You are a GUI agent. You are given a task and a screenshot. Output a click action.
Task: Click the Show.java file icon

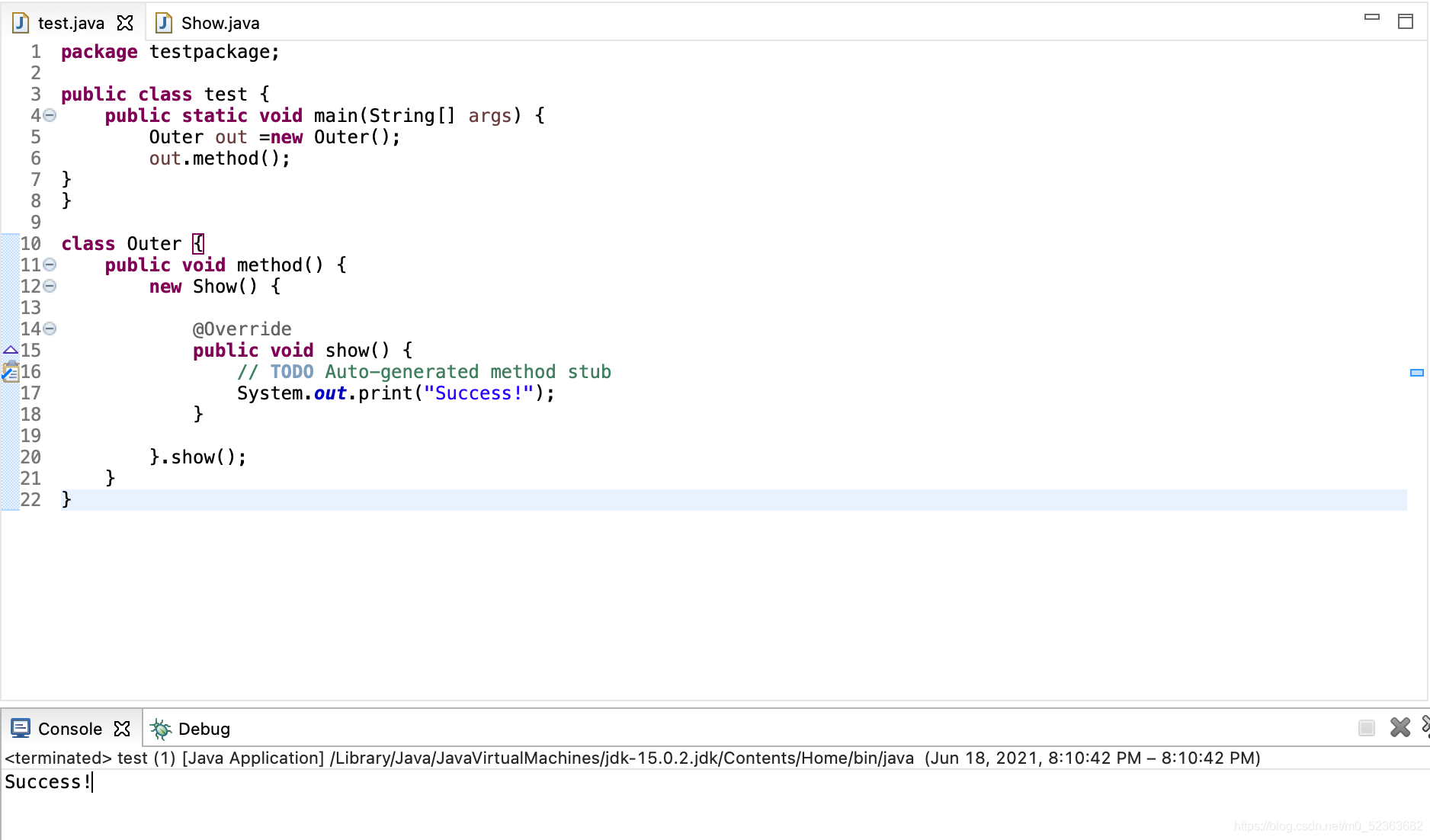pos(163,23)
